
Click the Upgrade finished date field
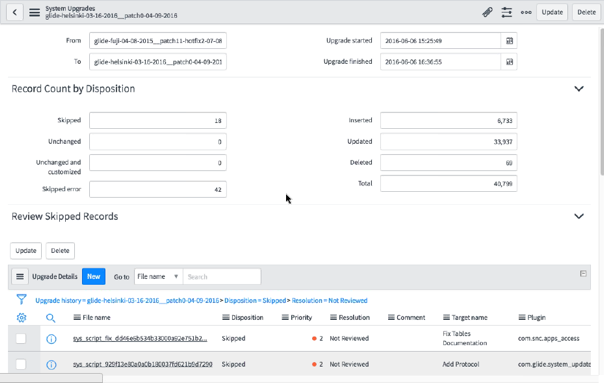(x=440, y=62)
